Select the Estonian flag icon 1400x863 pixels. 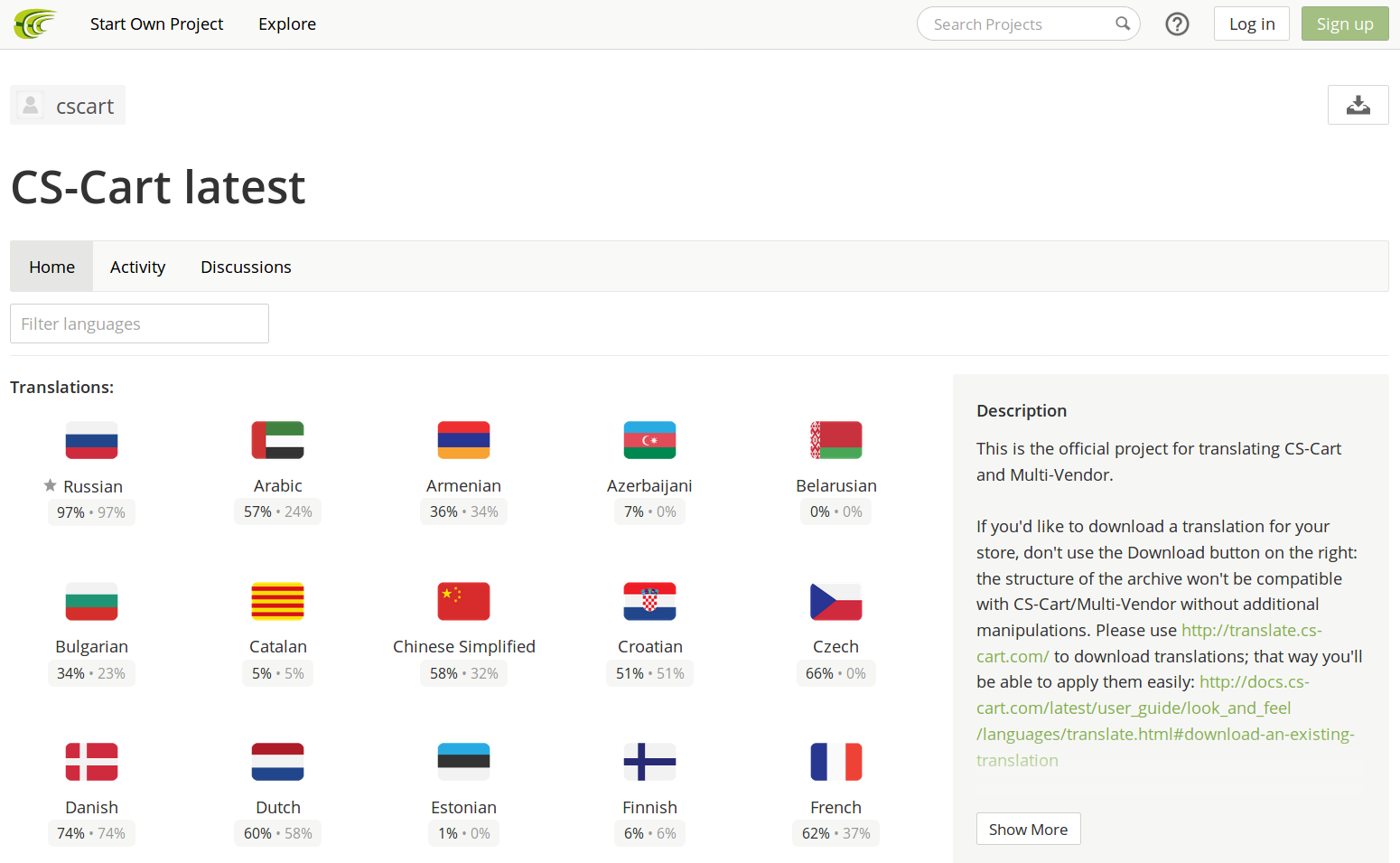pos(463,762)
